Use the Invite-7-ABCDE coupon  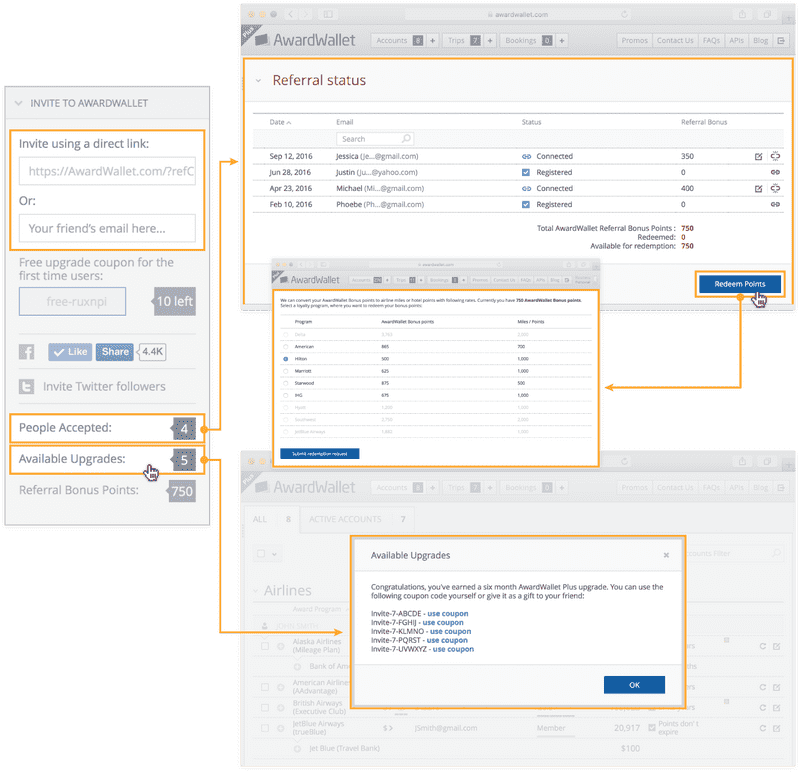click(x=447, y=613)
